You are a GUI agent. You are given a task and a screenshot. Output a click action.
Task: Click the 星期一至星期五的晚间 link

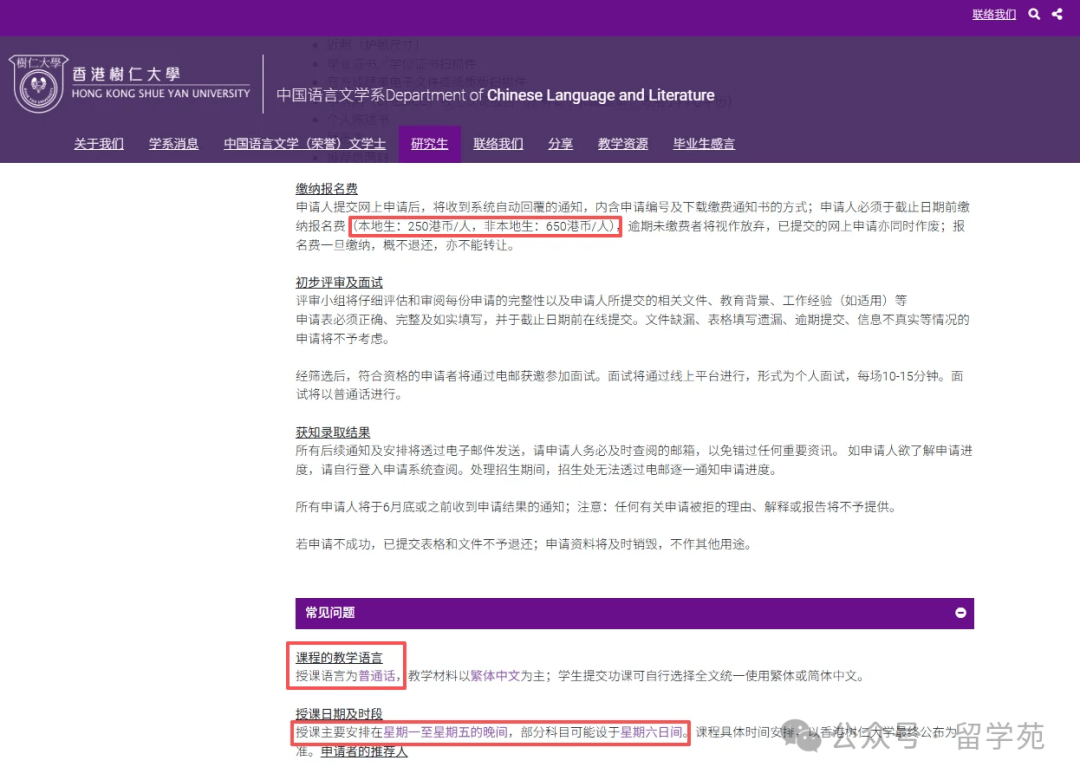(x=445, y=733)
